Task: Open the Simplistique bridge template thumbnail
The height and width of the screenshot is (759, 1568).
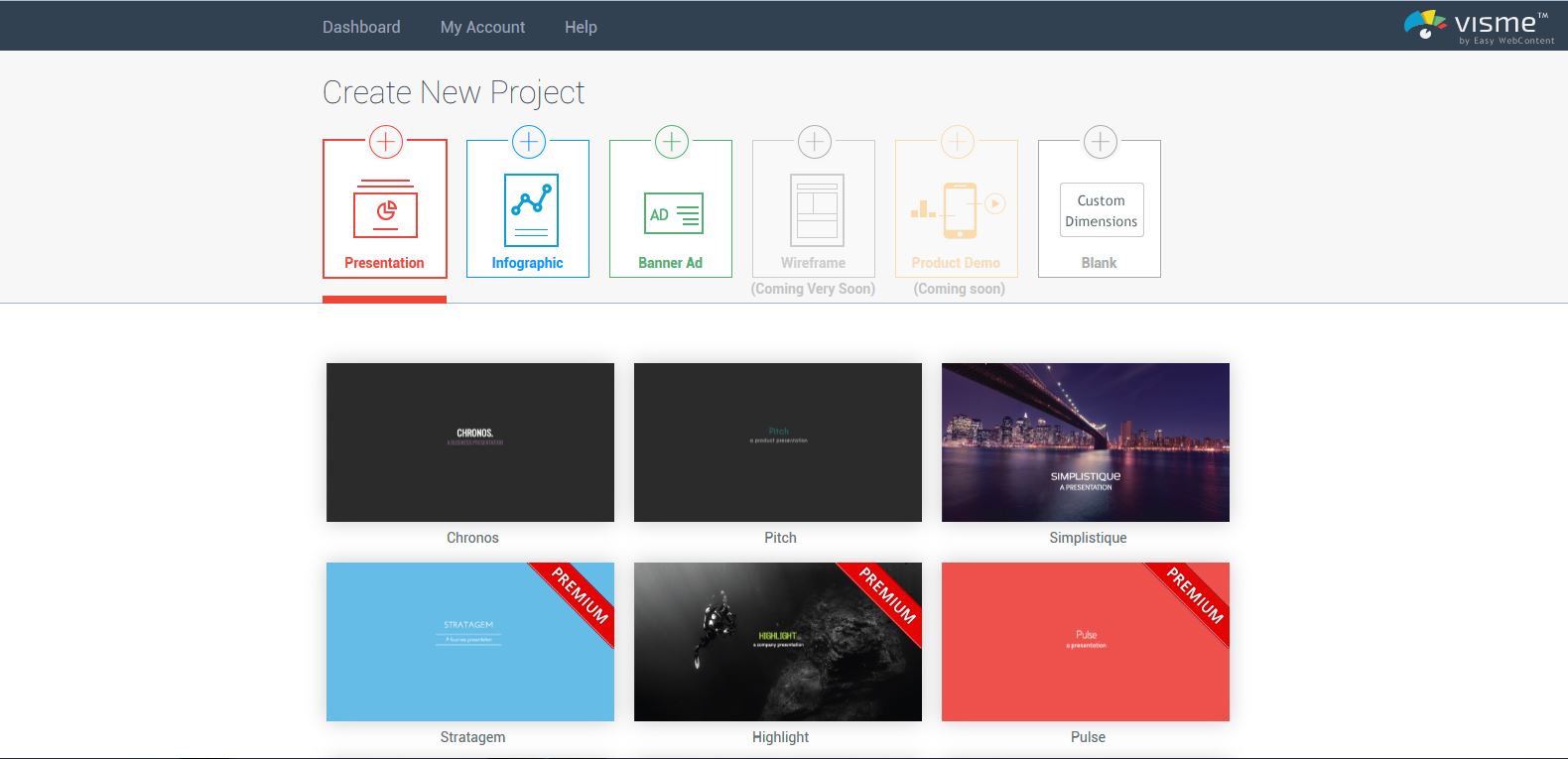Action: coord(1086,443)
